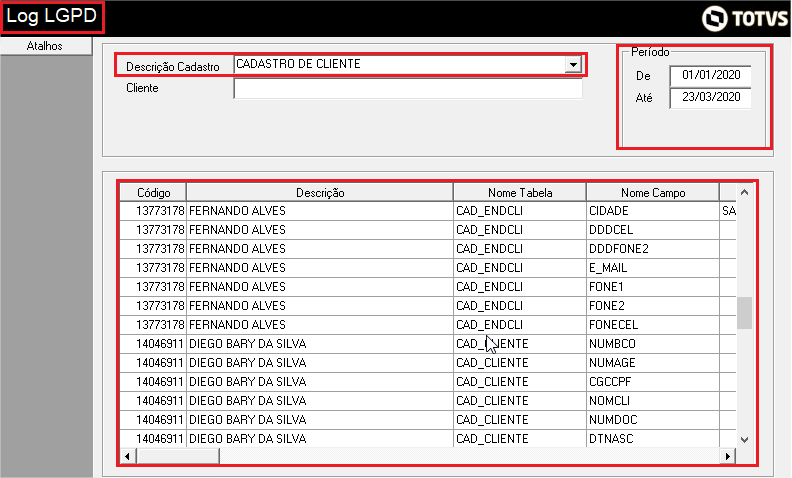The width and height of the screenshot is (792, 478).
Task: Click the Nome Campo column header
Action: point(653,193)
